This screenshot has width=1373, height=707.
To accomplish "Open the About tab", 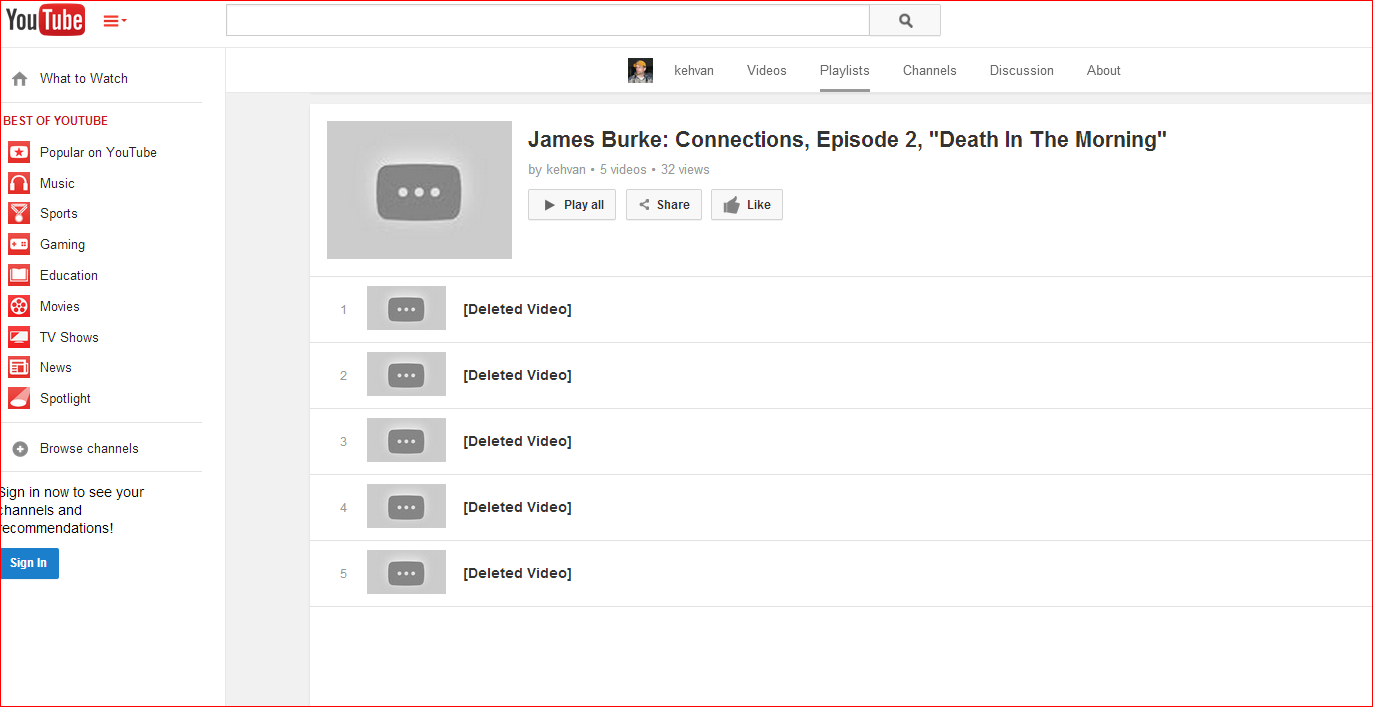I will pyautogui.click(x=1104, y=70).
